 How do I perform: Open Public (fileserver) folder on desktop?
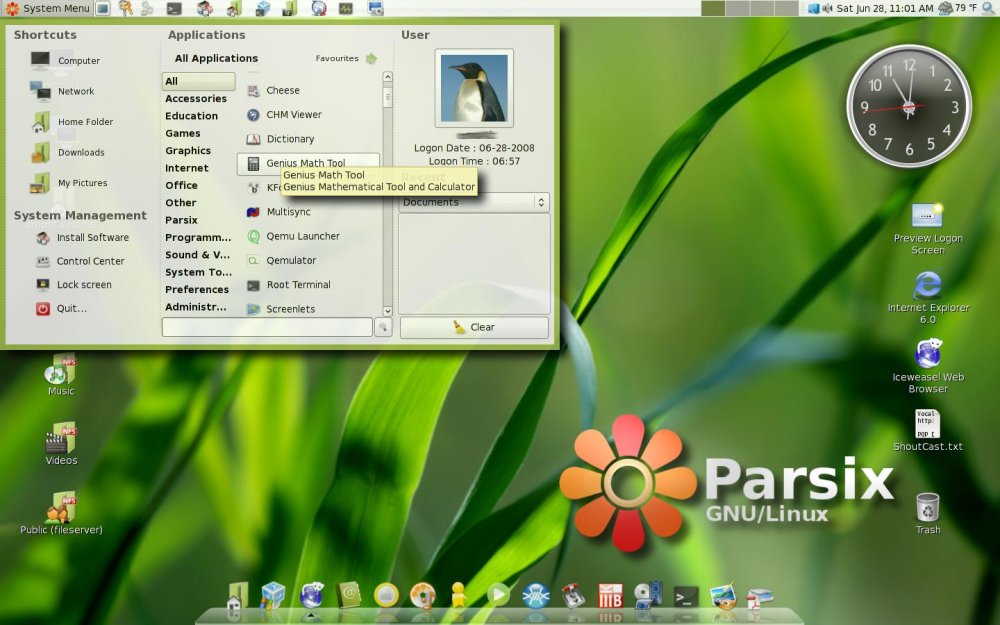[61, 513]
